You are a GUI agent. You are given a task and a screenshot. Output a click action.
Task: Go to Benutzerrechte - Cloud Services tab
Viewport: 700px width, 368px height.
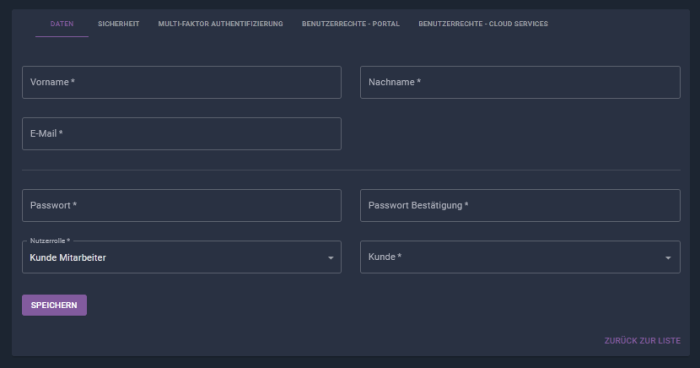click(x=483, y=24)
